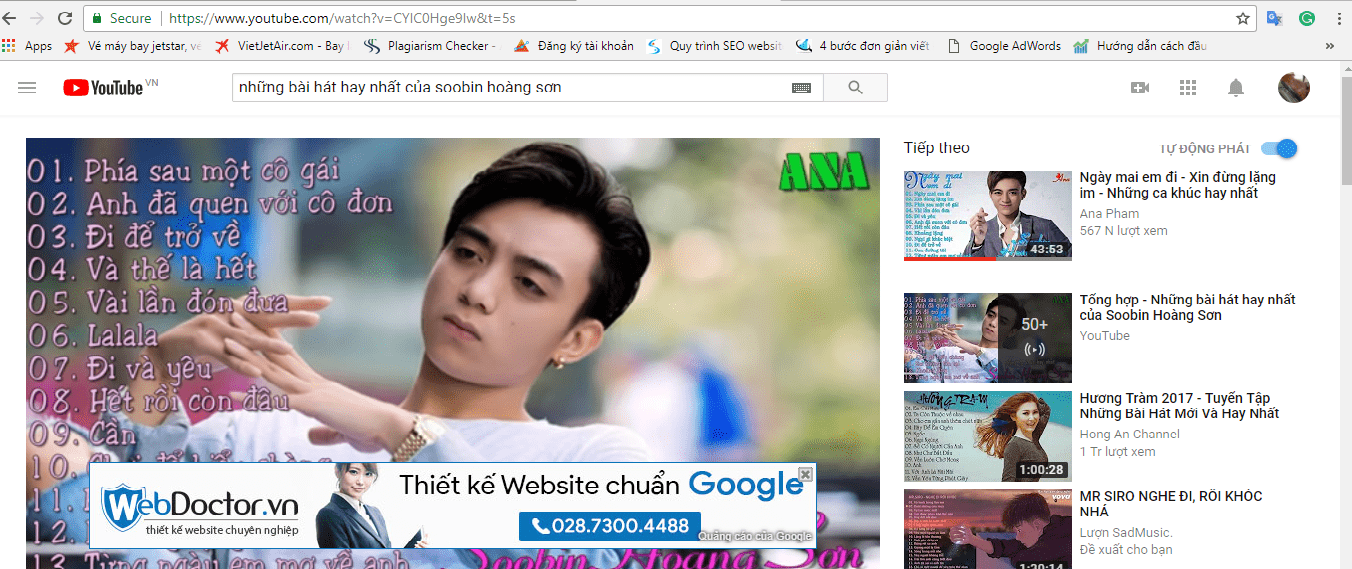Open the Quy trình SEO website bookmark
The height and width of the screenshot is (569, 1352).
715,46
